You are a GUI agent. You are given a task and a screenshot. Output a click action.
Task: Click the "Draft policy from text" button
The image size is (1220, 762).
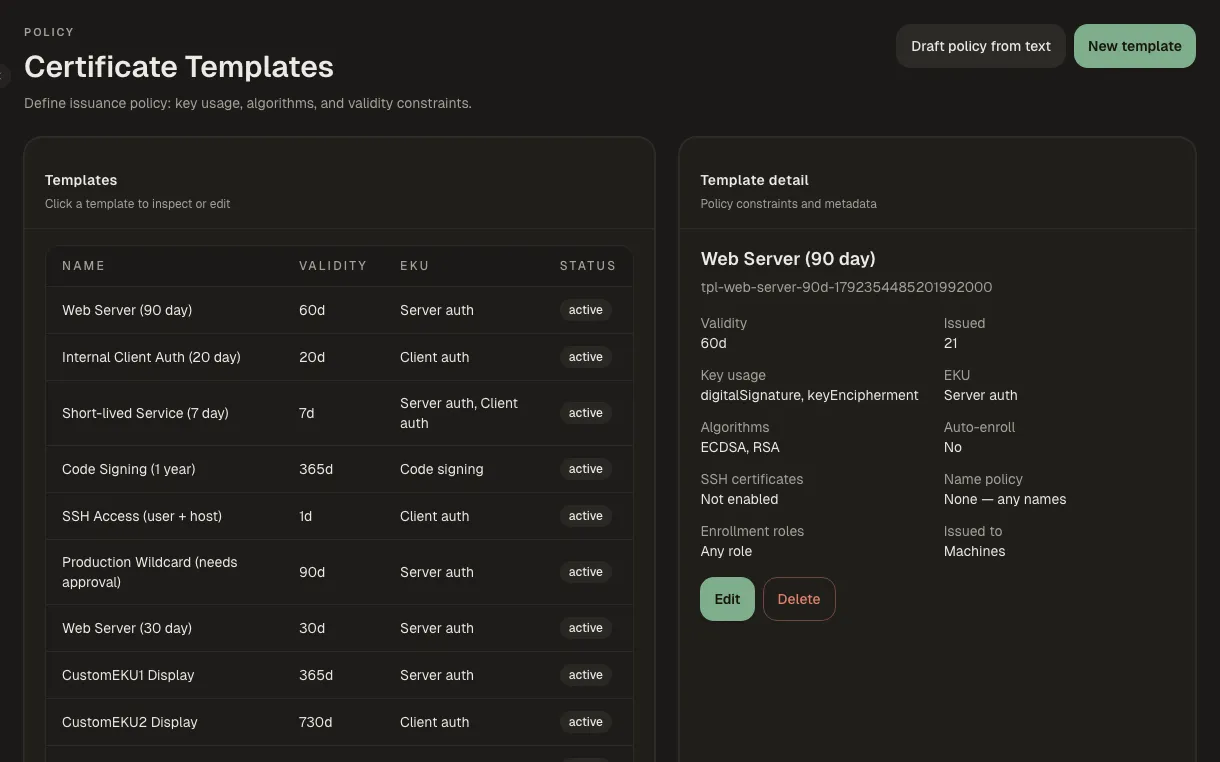click(981, 46)
